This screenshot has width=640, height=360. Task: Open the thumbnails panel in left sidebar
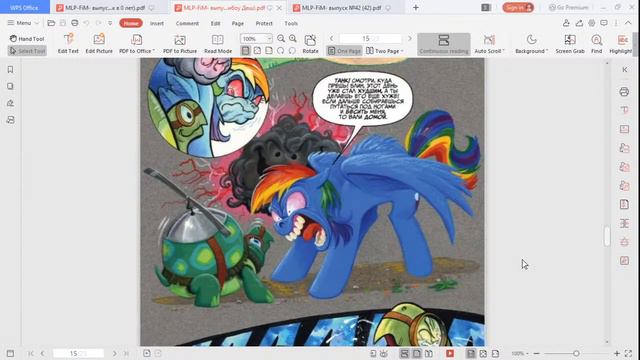pos(11,86)
